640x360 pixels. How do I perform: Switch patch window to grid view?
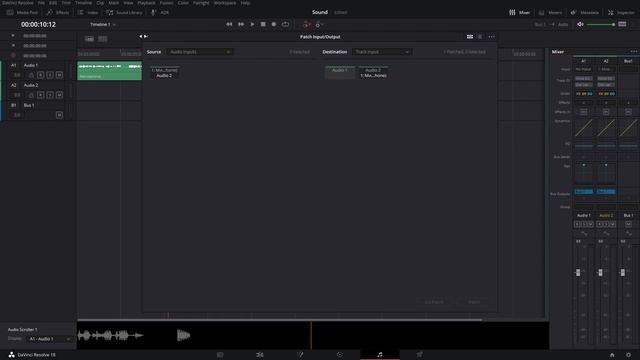[470, 37]
